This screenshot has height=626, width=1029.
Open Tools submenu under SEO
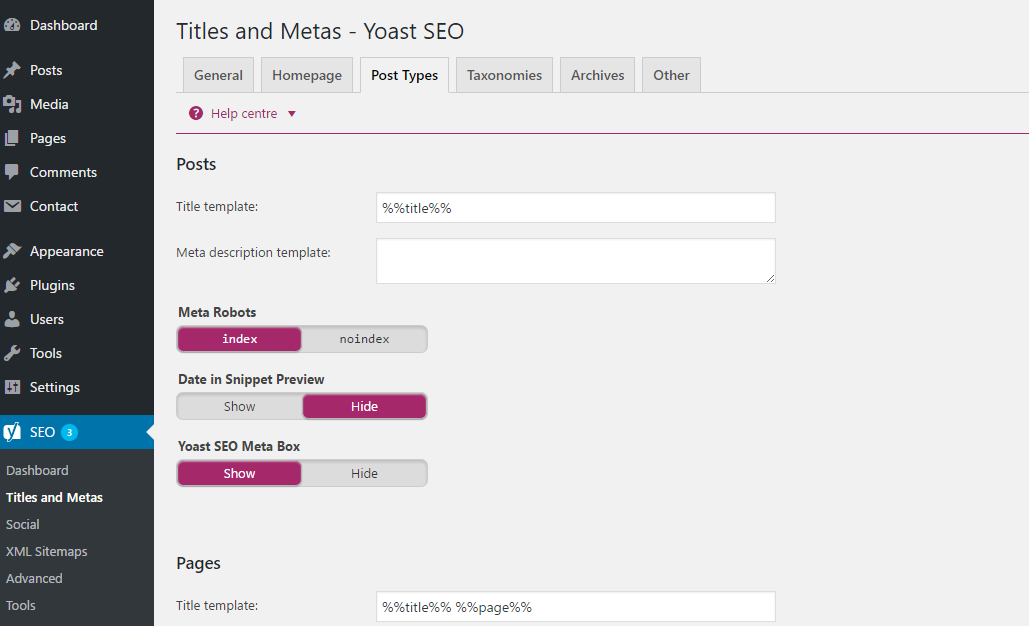tap(21, 605)
